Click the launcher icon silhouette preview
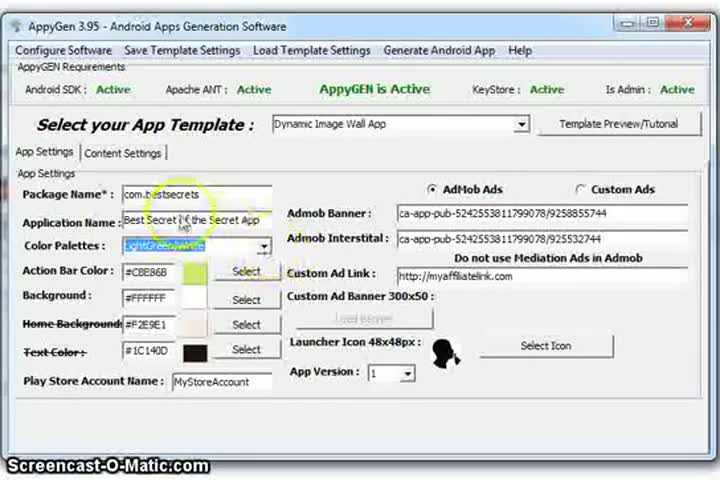Screen dimensions: 720x480 coord(445,353)
